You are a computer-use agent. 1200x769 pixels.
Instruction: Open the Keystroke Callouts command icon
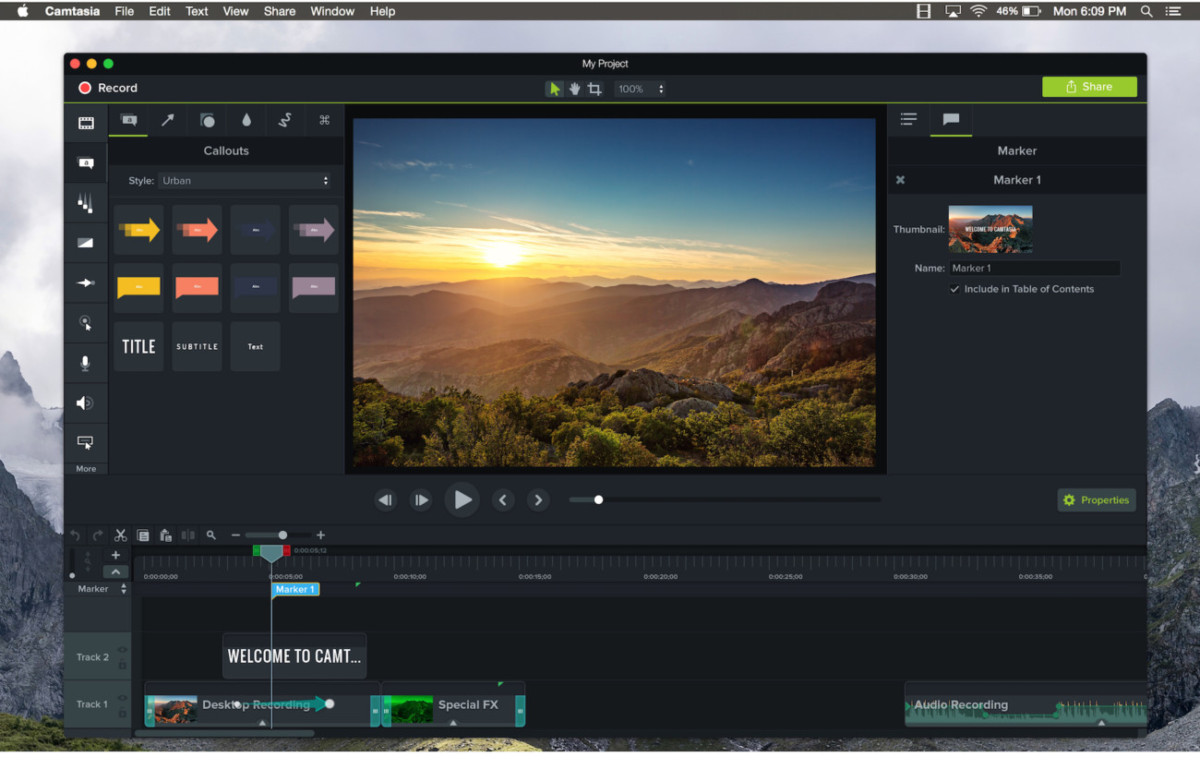coord(324,120)
